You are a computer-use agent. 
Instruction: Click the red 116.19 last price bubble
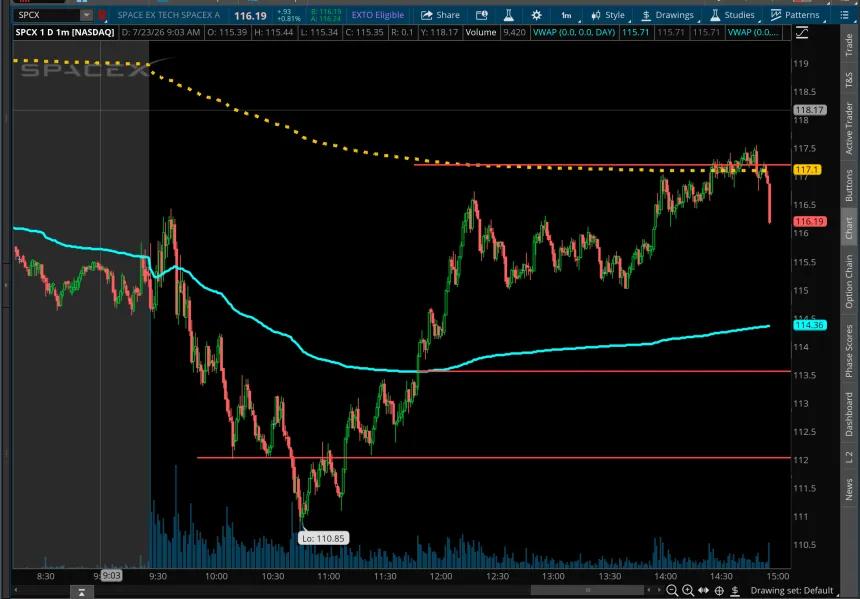pos(810,222)
